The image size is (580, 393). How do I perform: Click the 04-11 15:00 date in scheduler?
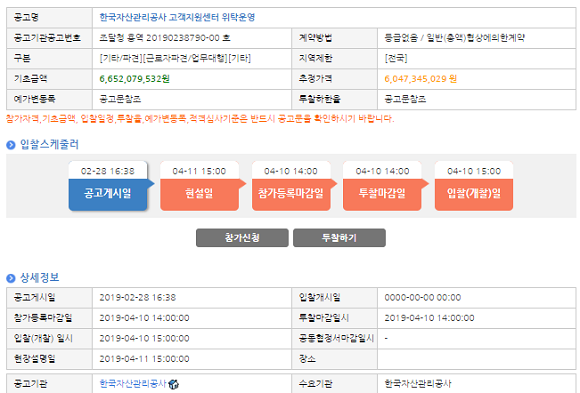coord(199,171)
